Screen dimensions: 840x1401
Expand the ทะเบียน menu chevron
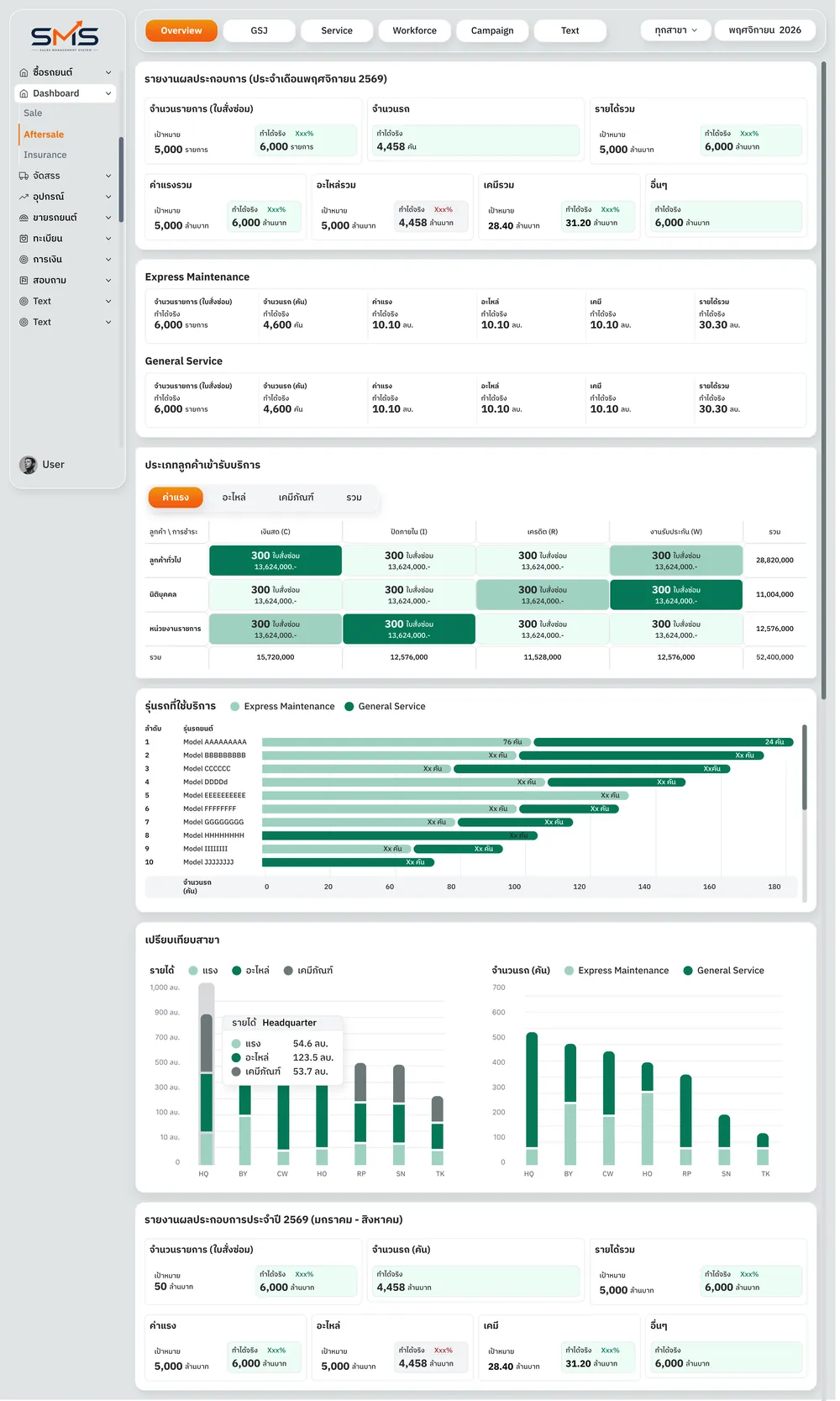coord(108,239)
